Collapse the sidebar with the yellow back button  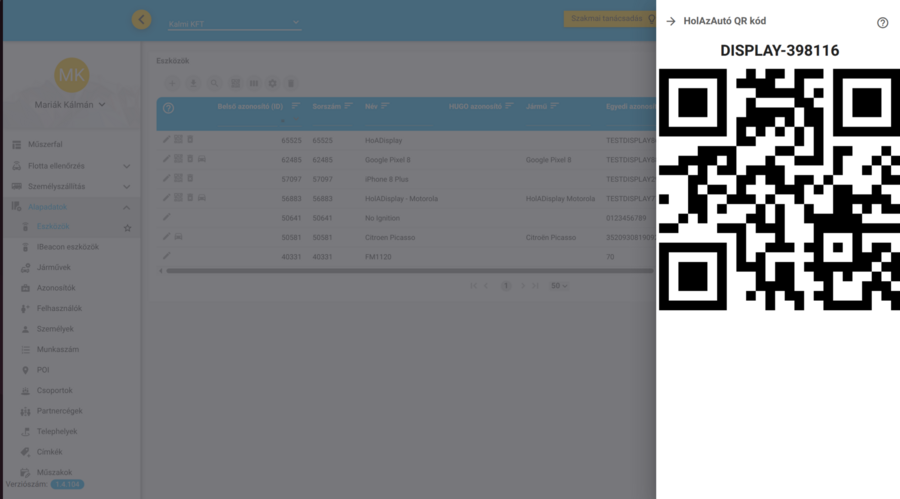(141, 20)
